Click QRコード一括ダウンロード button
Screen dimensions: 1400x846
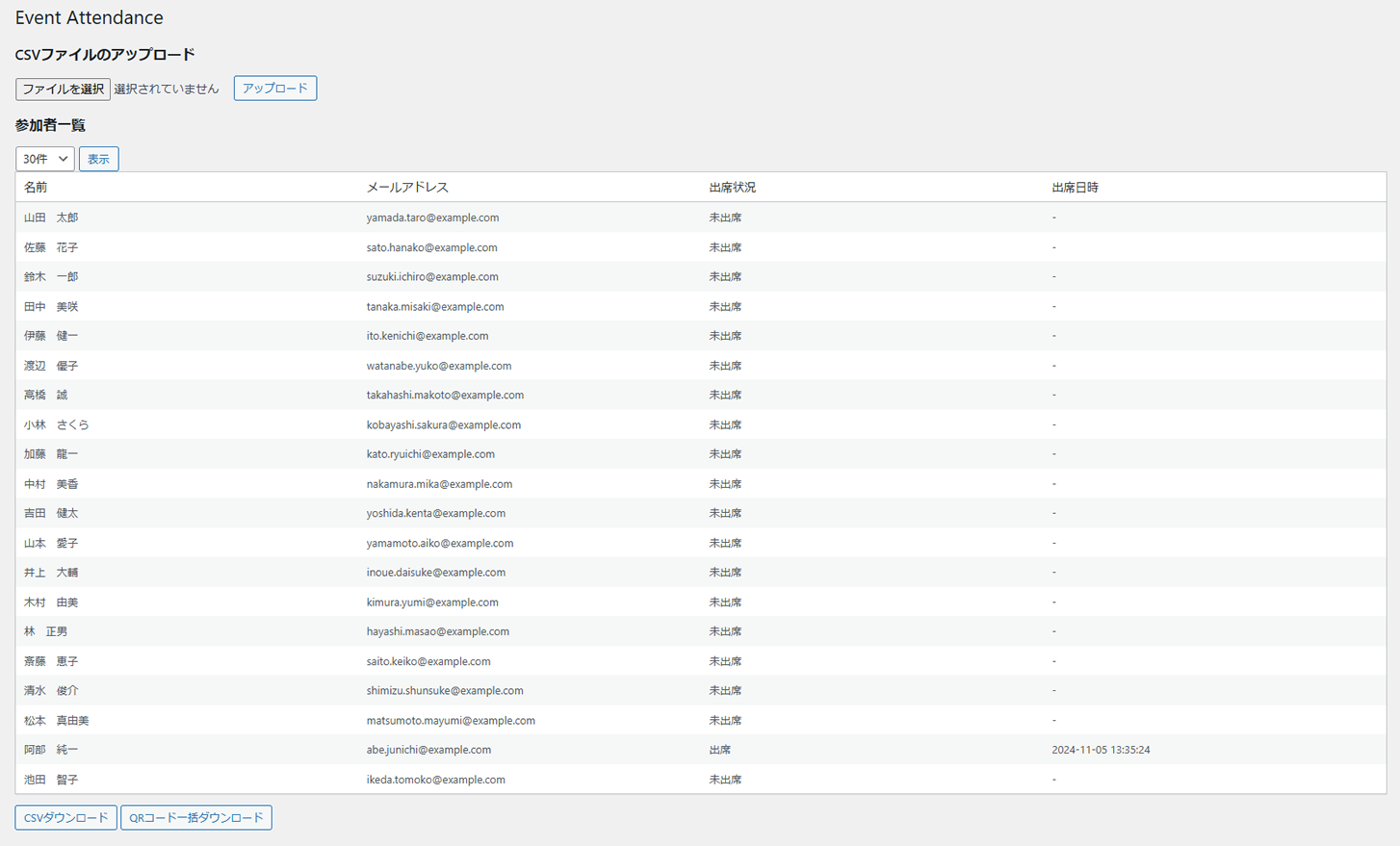[x=195, y=817]
